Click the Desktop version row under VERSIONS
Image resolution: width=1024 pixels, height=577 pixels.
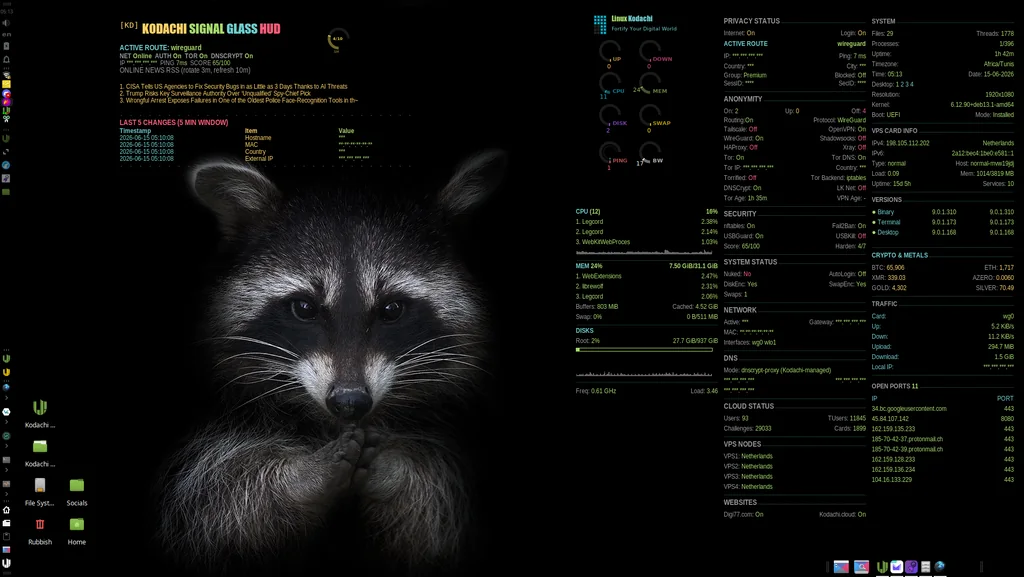(942, 232)
